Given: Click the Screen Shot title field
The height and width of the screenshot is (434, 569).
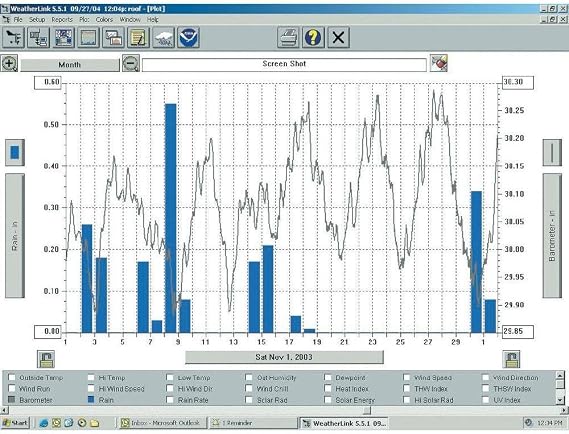Looking at the screenshot, I should click(x=284, y=65).
